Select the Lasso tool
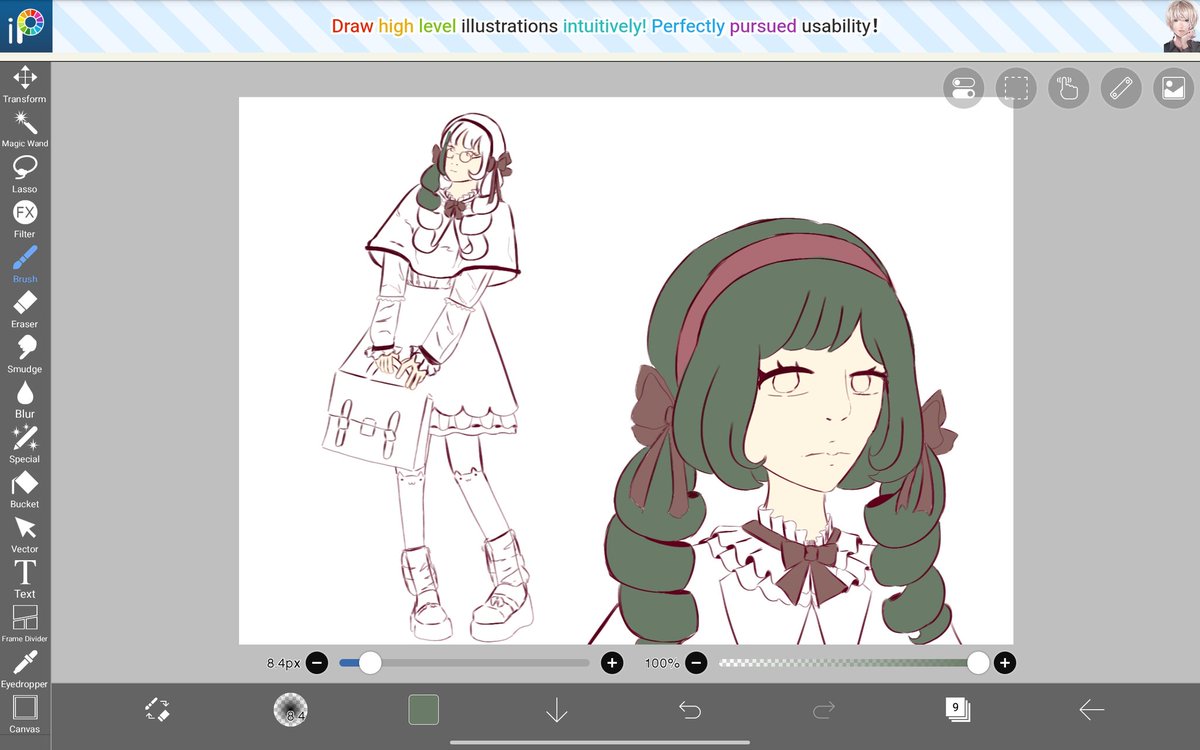This screenshot has height=750, width=1200. [x=24, y=174]
